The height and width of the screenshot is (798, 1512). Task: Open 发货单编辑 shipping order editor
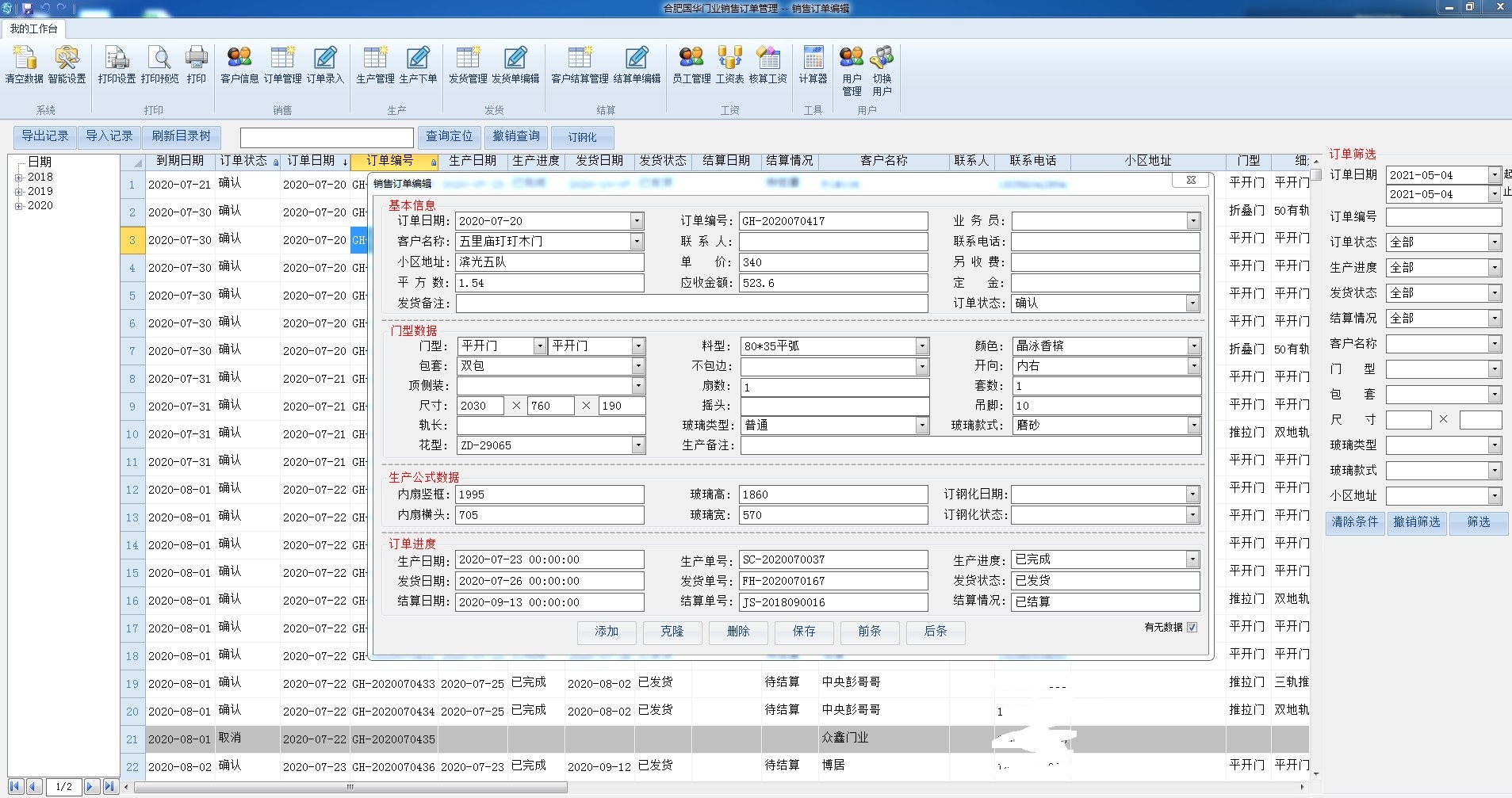pos(515,65)
